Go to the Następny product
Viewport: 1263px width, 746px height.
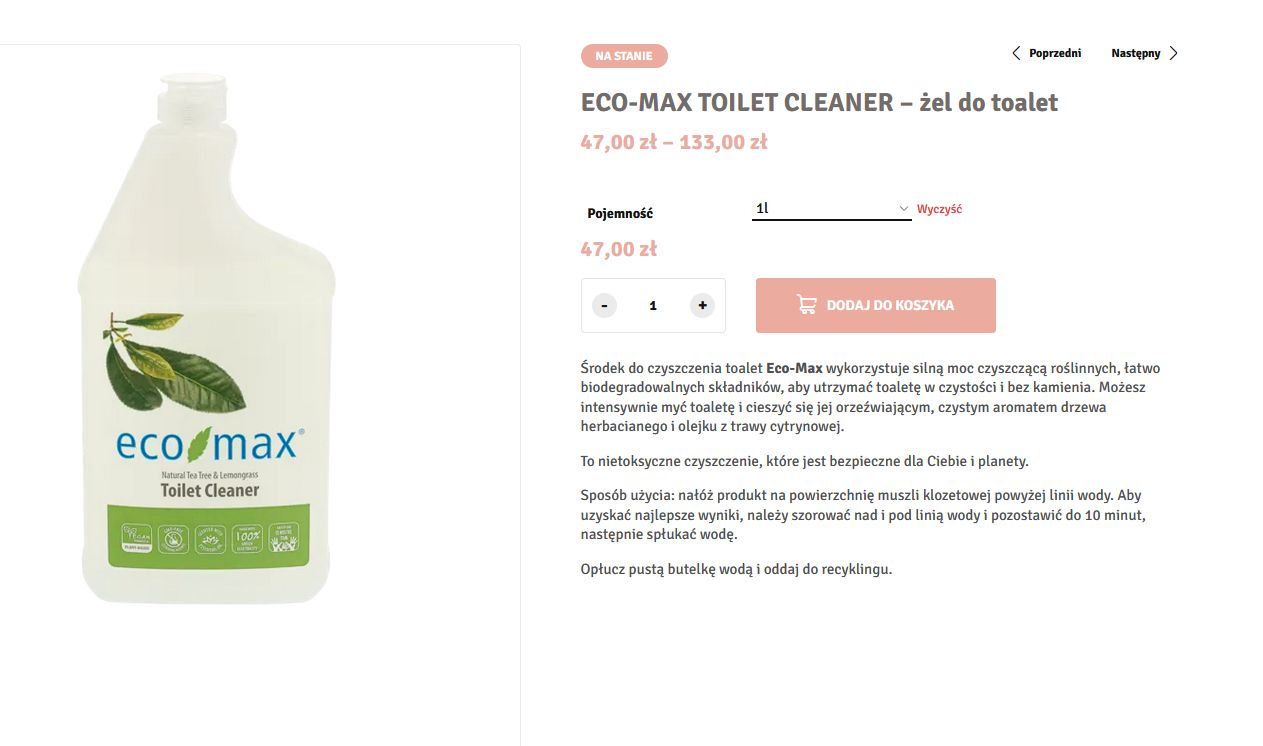pos(1135,53)
